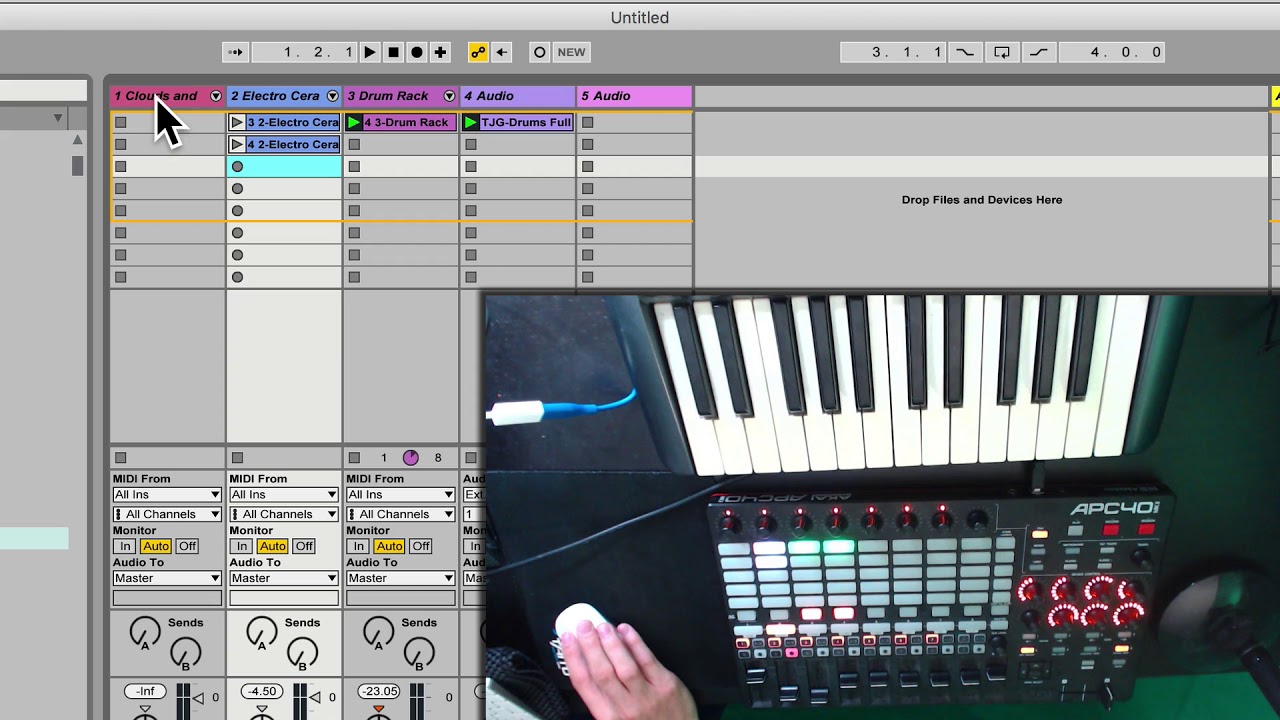Open the Clouds and track header dropdown
Viewport: 1280px width, 720px height.
pyautogui.click(x=215, y=96)
